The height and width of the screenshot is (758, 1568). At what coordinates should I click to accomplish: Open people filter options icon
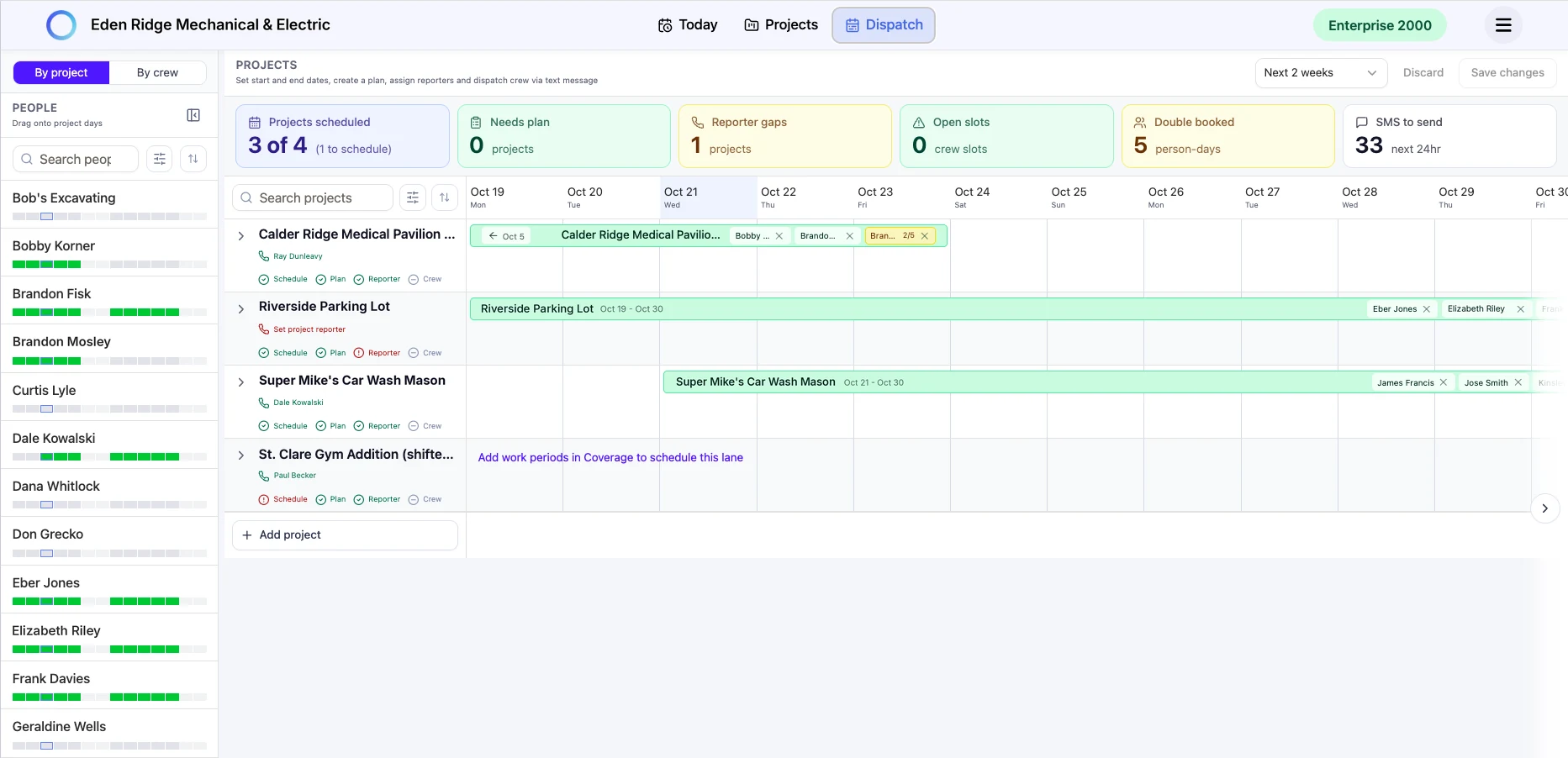tap(160, 159)
